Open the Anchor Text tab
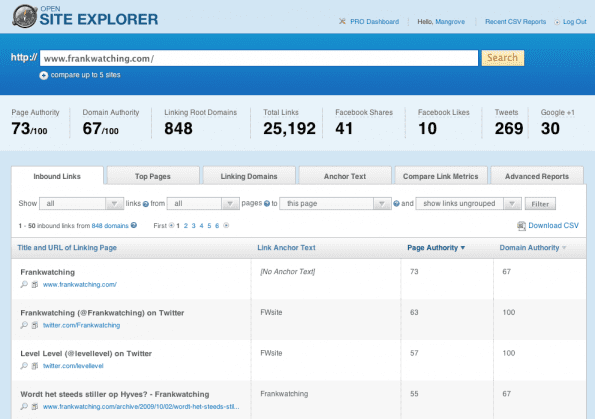The image size is (595, 419). [345, 176]
